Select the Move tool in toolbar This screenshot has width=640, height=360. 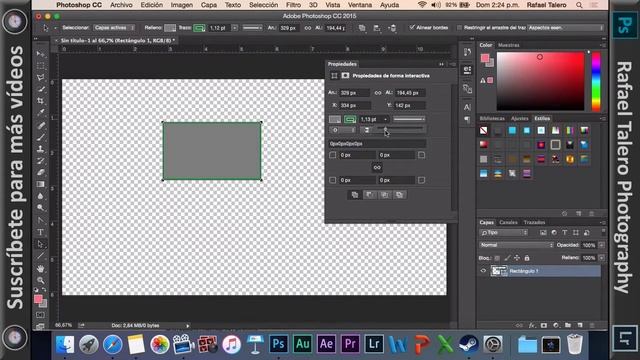click(40, 54)
